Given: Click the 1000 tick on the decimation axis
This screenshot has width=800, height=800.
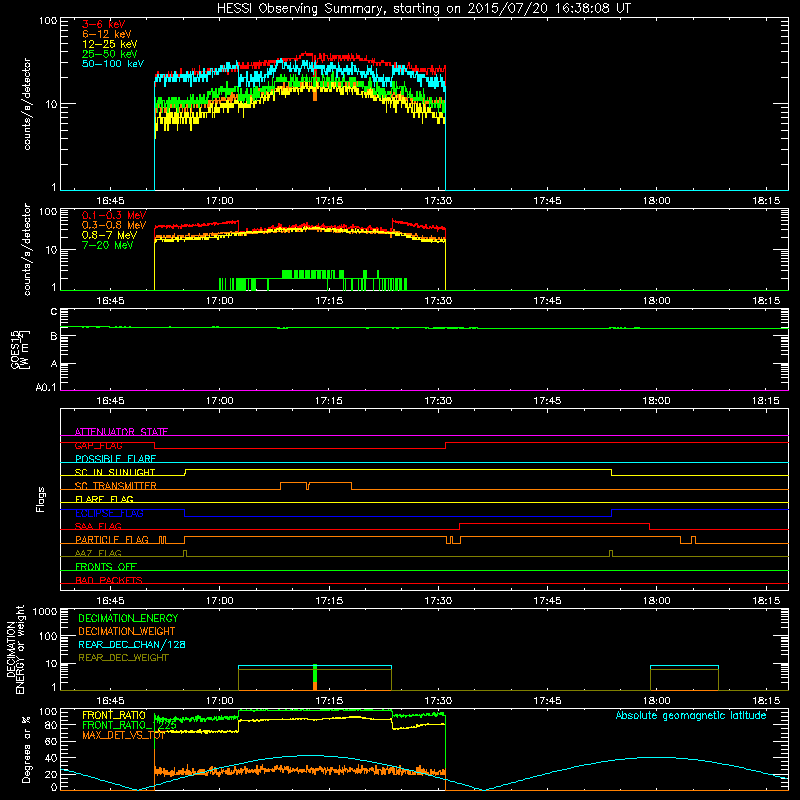Looking at the screenshot, I should (45, 612).
